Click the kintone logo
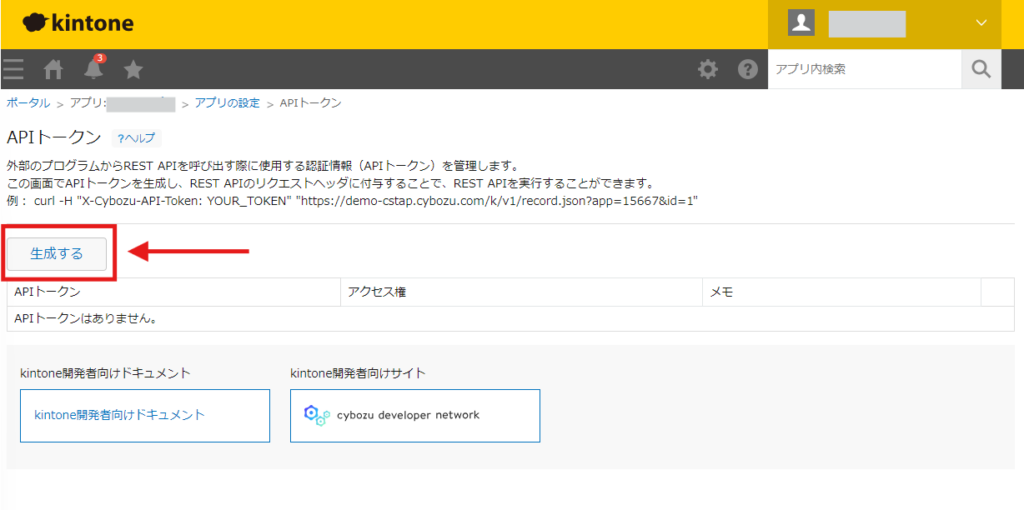 78,24
